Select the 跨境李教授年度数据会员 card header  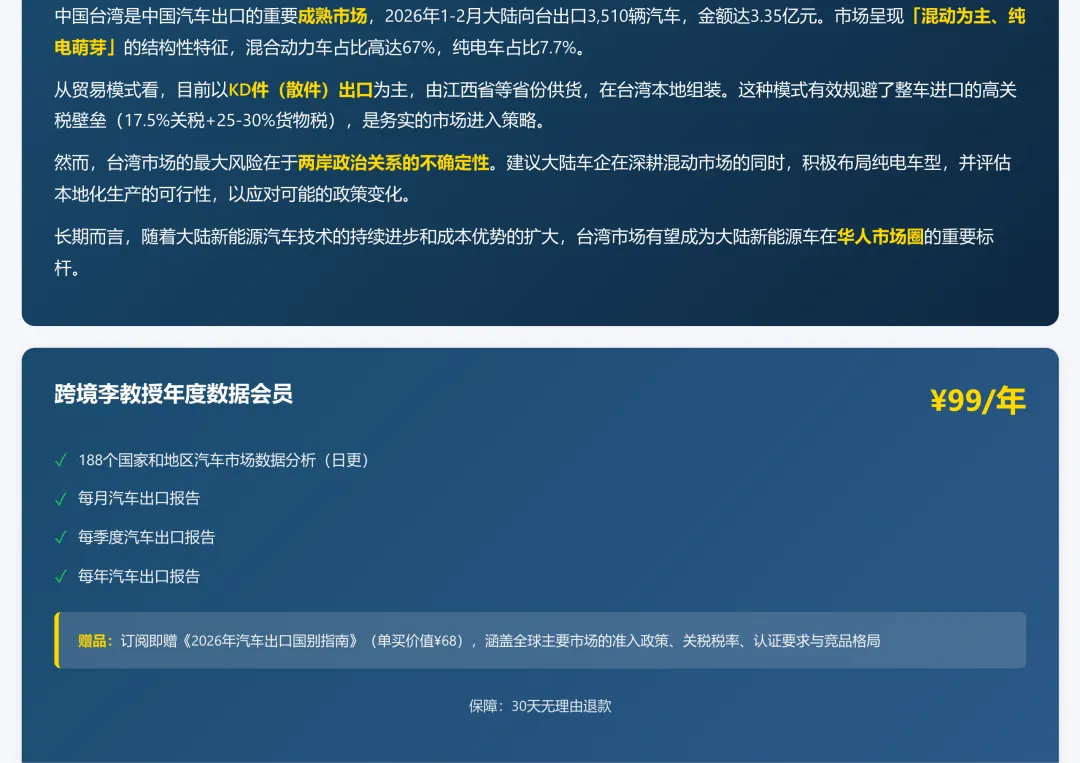tap(172, 395)
